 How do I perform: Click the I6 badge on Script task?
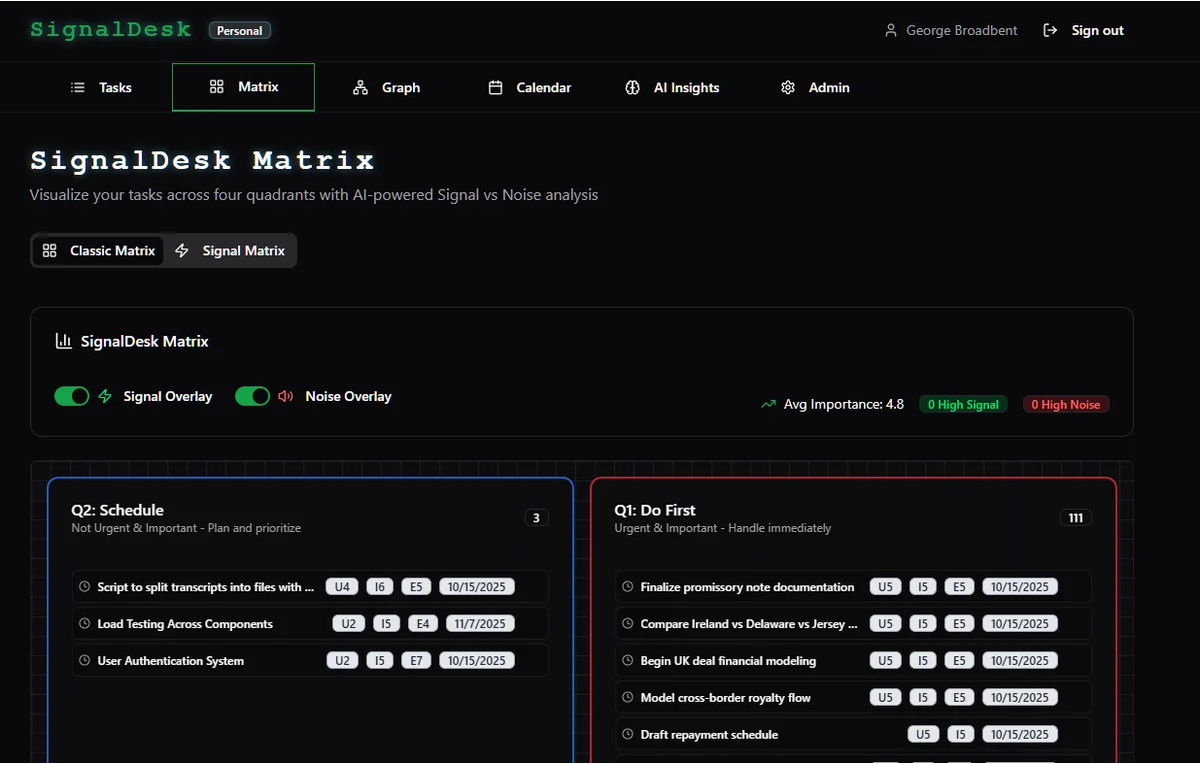pyautogui.click(x=380, y=587)
